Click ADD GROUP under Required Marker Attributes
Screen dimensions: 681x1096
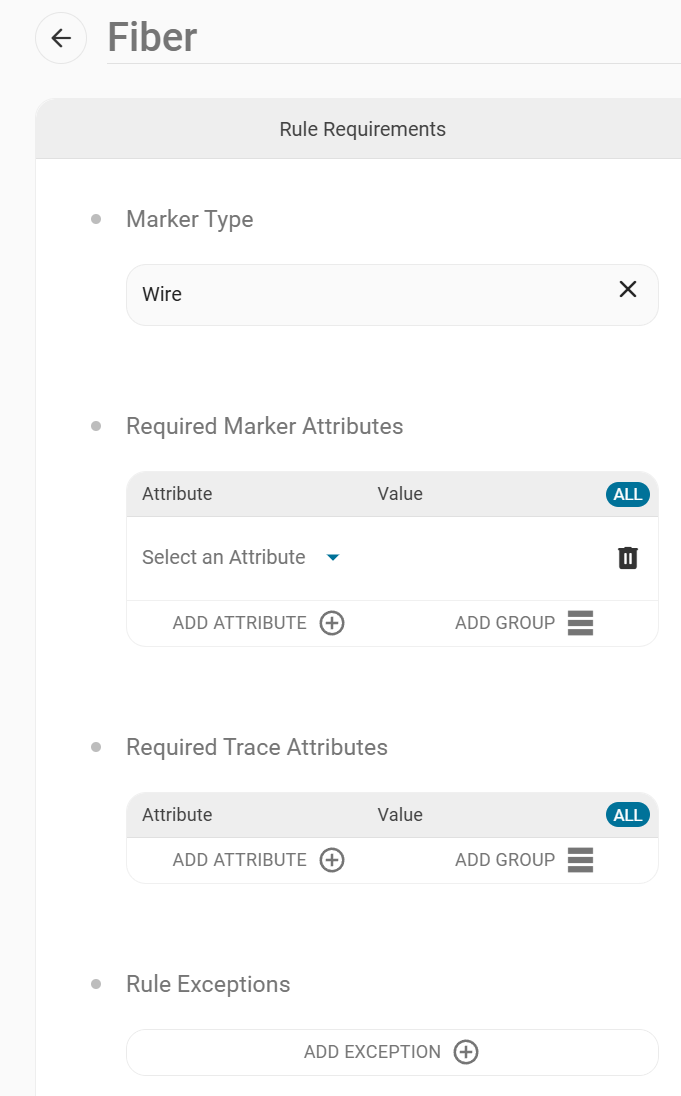click(505, 623)
